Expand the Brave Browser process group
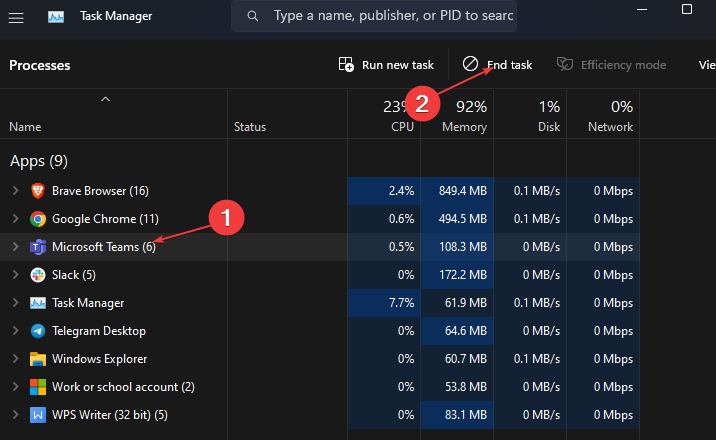The image size is (716, 440). click(15, 190)
